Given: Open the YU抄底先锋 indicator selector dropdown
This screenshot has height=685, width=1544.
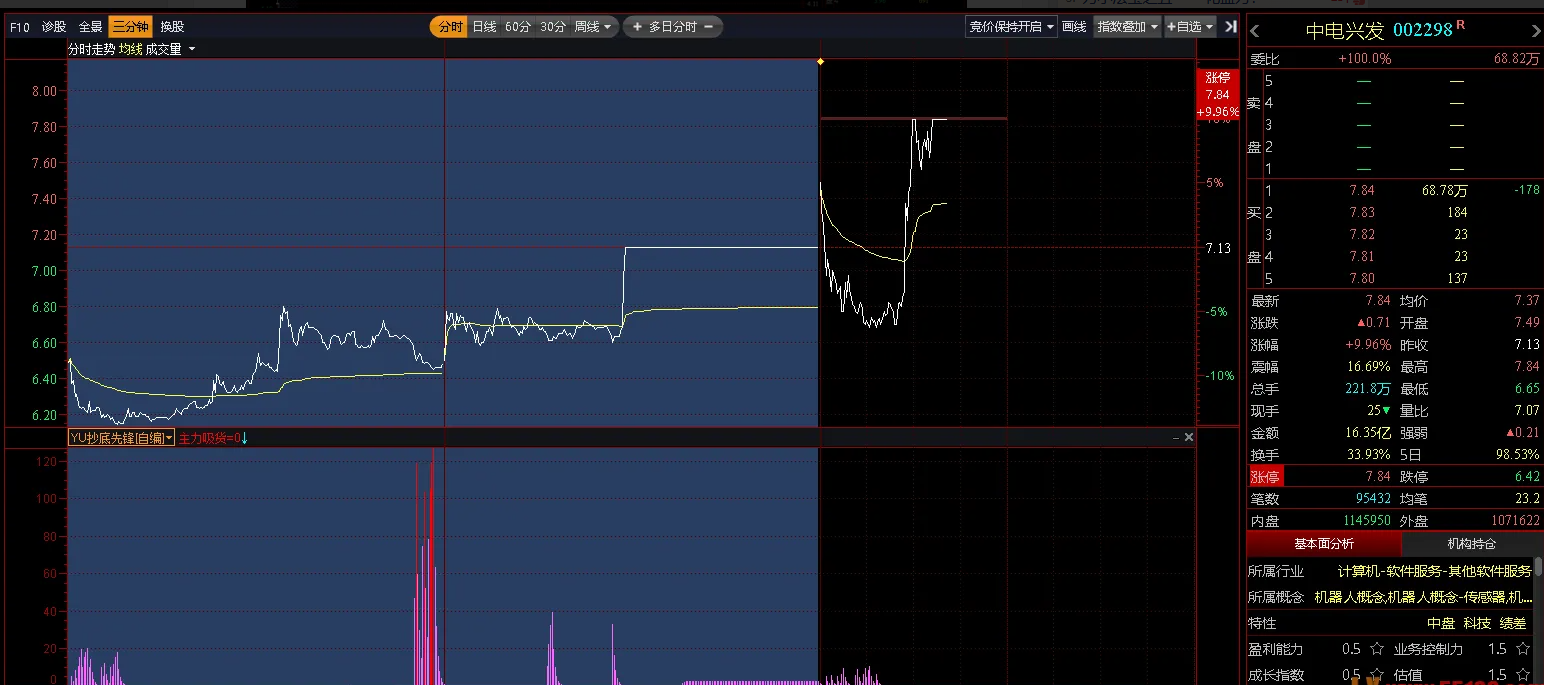Looking at the screenshot, I should pyautogui.click(x=169, y=438).
